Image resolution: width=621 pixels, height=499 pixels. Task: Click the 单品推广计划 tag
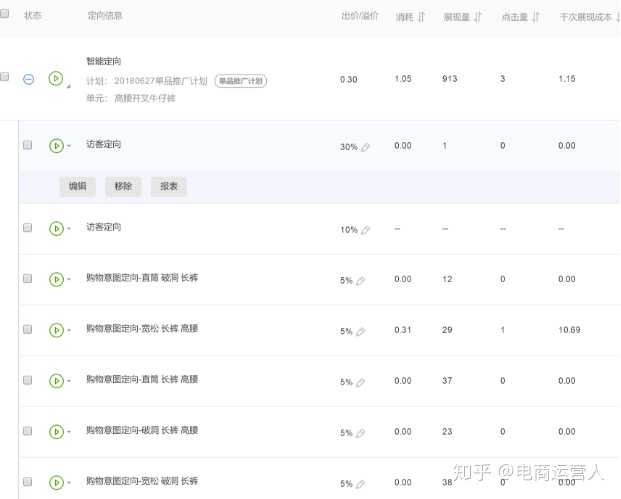pos(241,81)
